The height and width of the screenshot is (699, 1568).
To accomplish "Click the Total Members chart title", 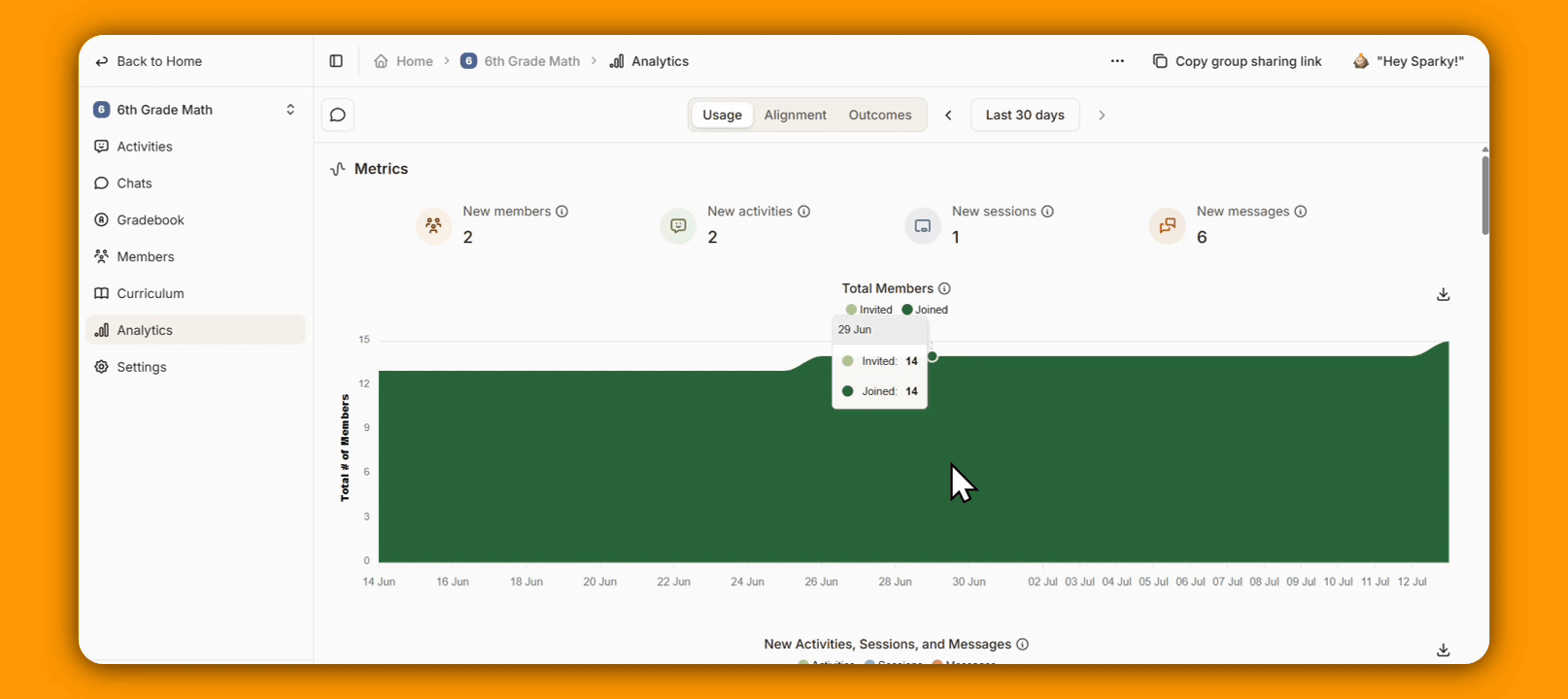I will tap(887, 288).
